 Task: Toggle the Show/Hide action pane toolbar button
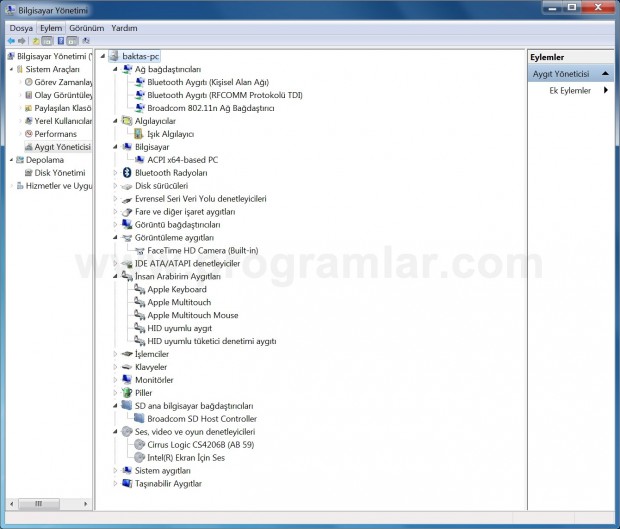click(x=72, y=41)
